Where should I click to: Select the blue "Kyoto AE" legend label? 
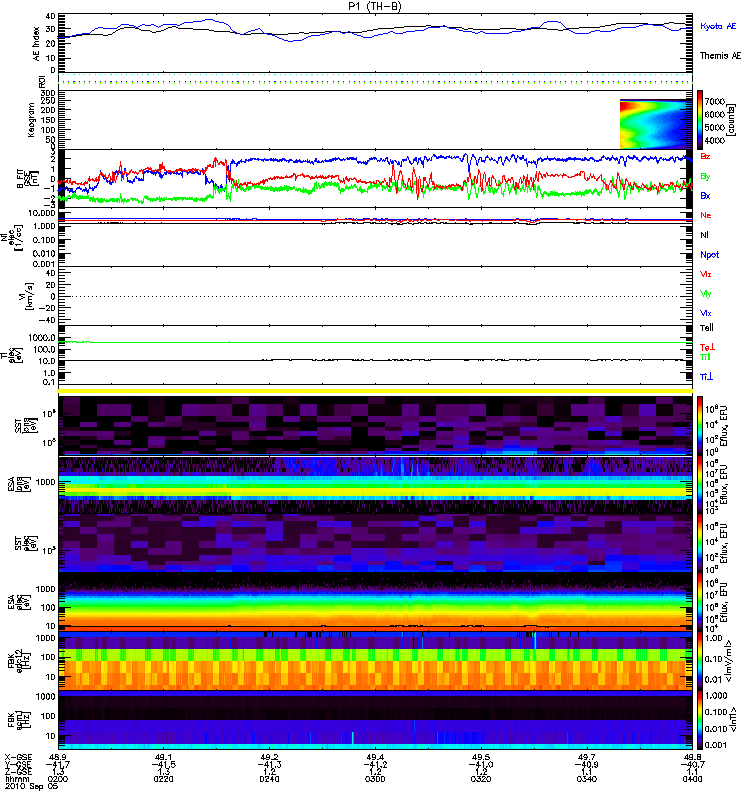pyautogui.click(x=718, y=26)
